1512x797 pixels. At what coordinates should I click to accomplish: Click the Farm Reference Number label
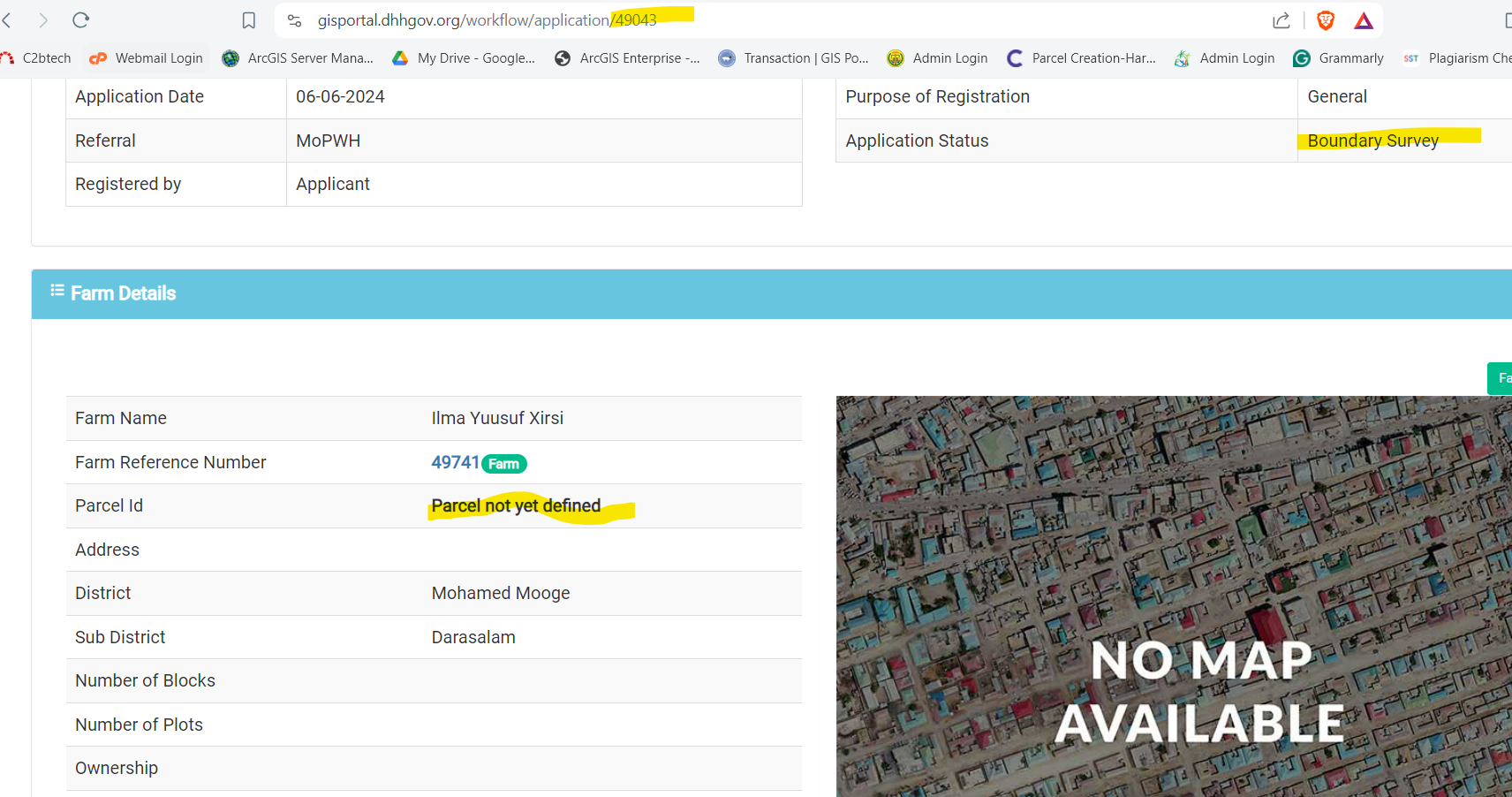click(x=170, y=462)
